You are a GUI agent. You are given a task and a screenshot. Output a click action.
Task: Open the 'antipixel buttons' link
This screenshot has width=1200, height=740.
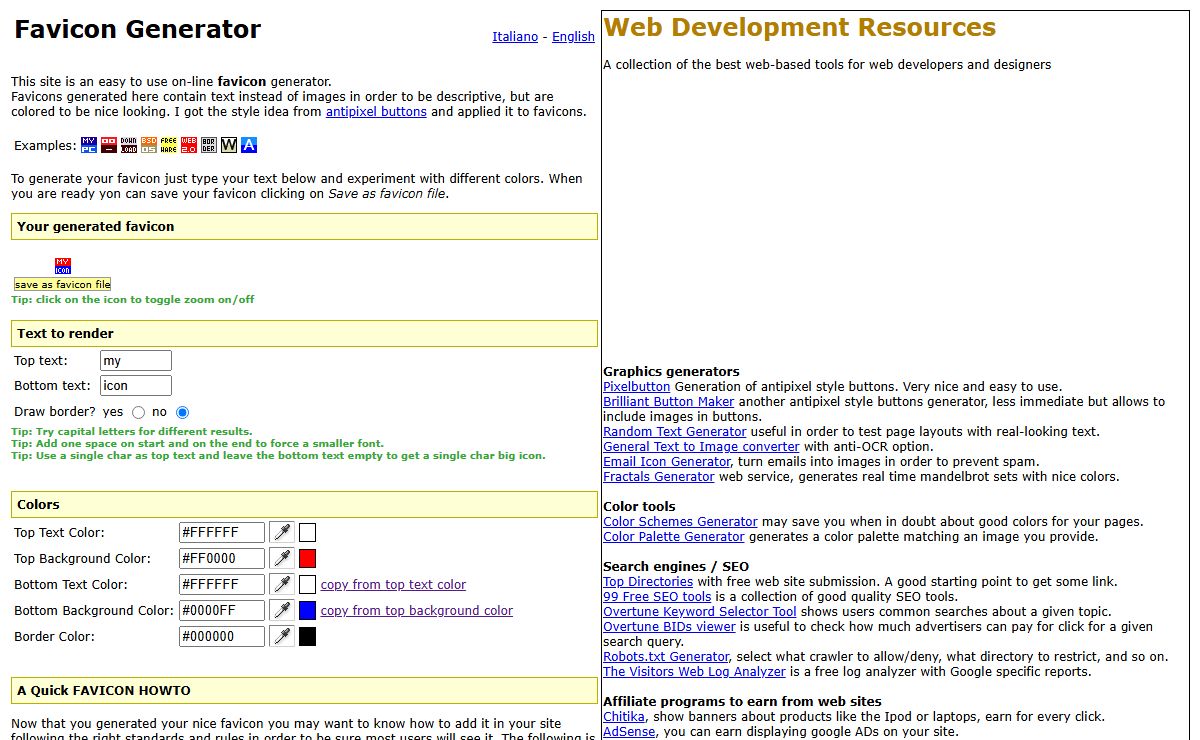click(x=376, y=112)
